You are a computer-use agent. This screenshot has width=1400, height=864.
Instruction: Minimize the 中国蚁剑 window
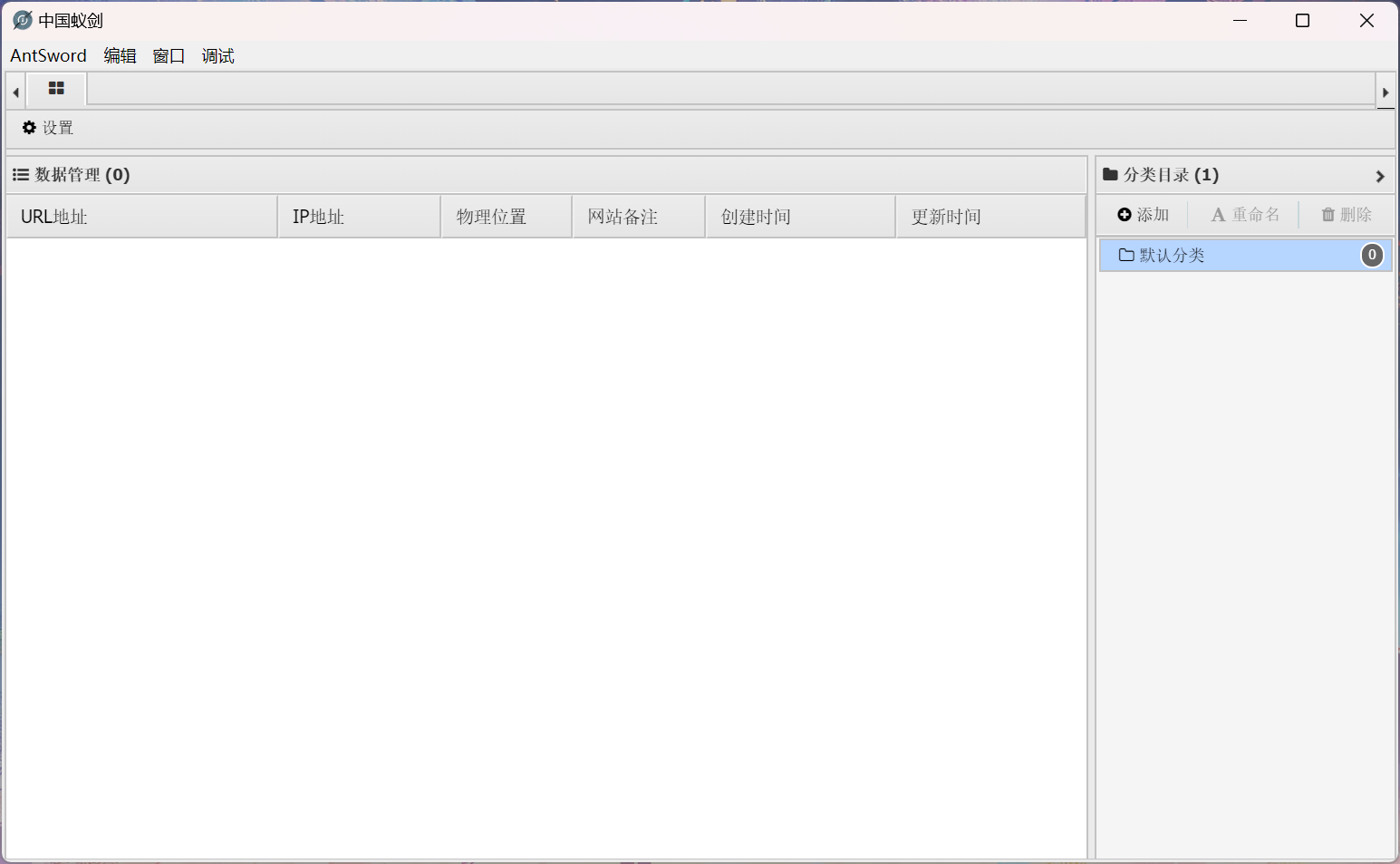point(1241,20)
